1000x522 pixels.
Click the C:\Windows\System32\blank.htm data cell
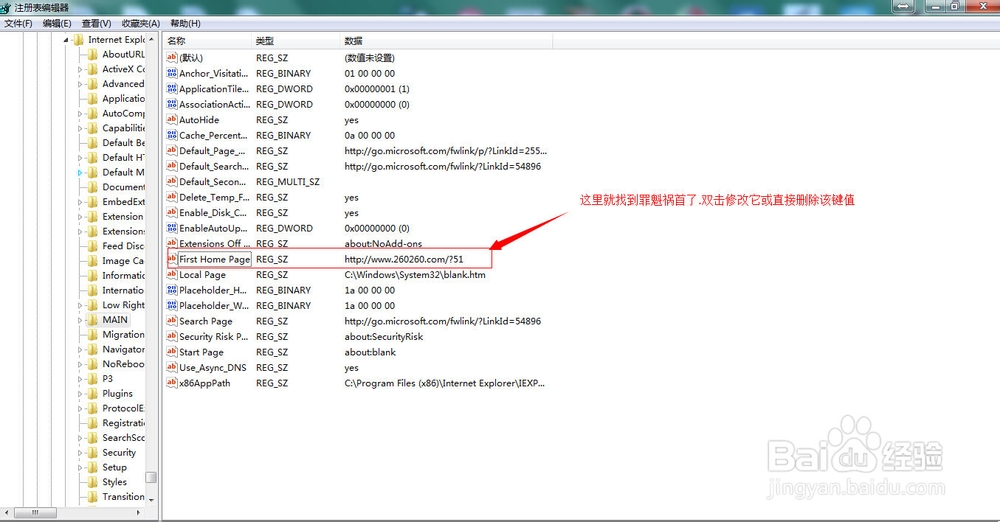click(415, 274)
